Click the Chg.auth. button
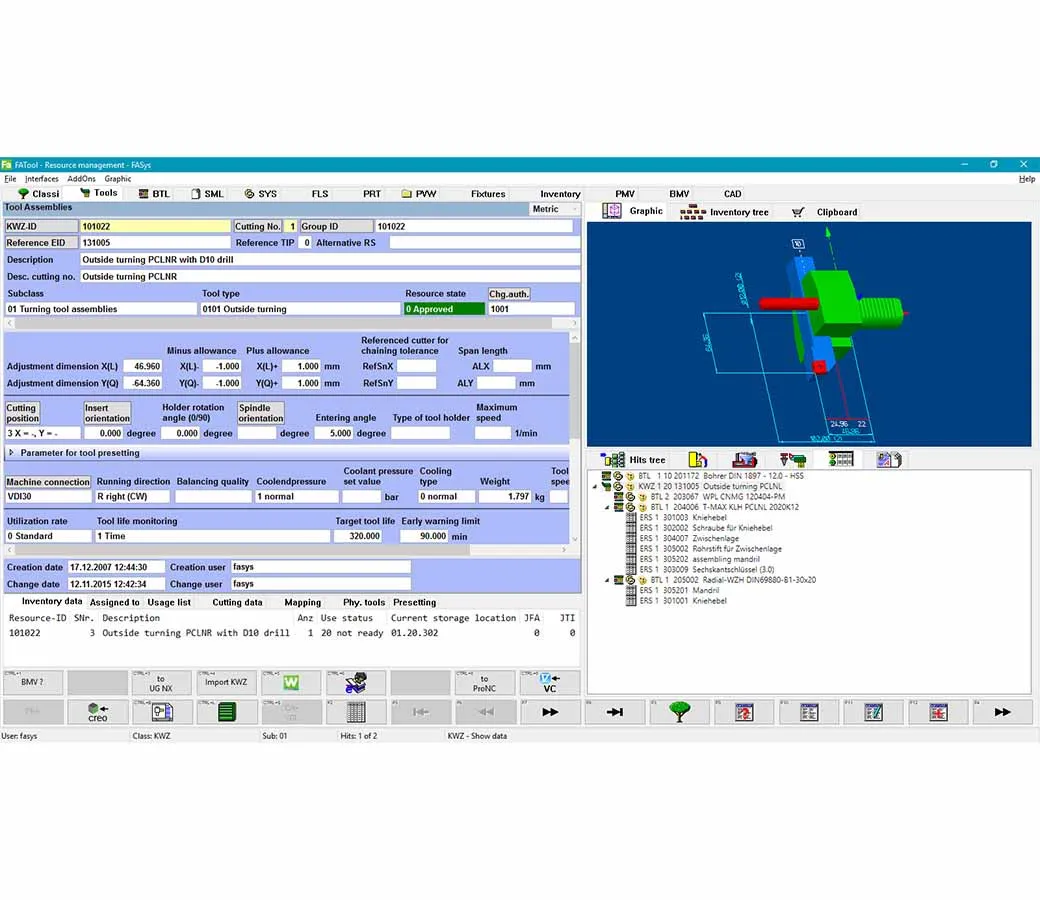 click(508, 294)
